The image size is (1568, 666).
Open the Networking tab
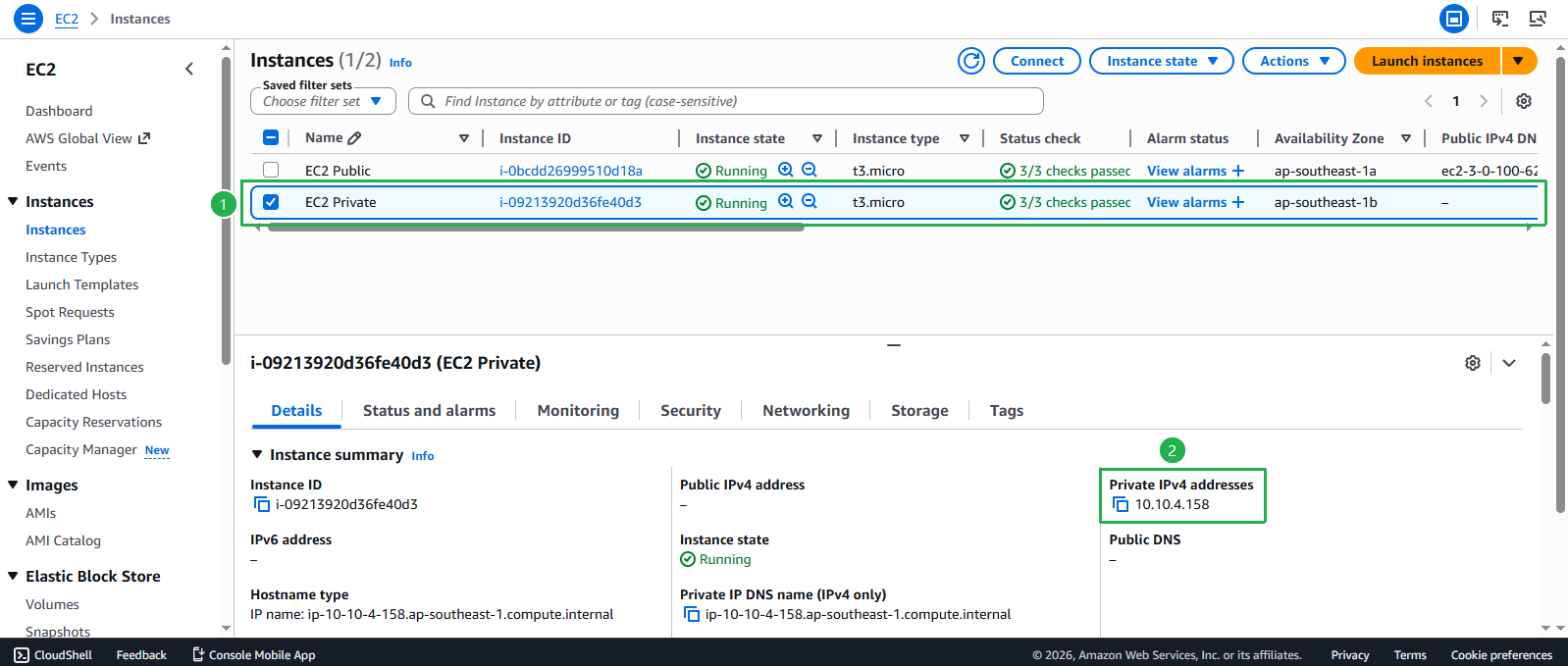(x=806, y=411)
